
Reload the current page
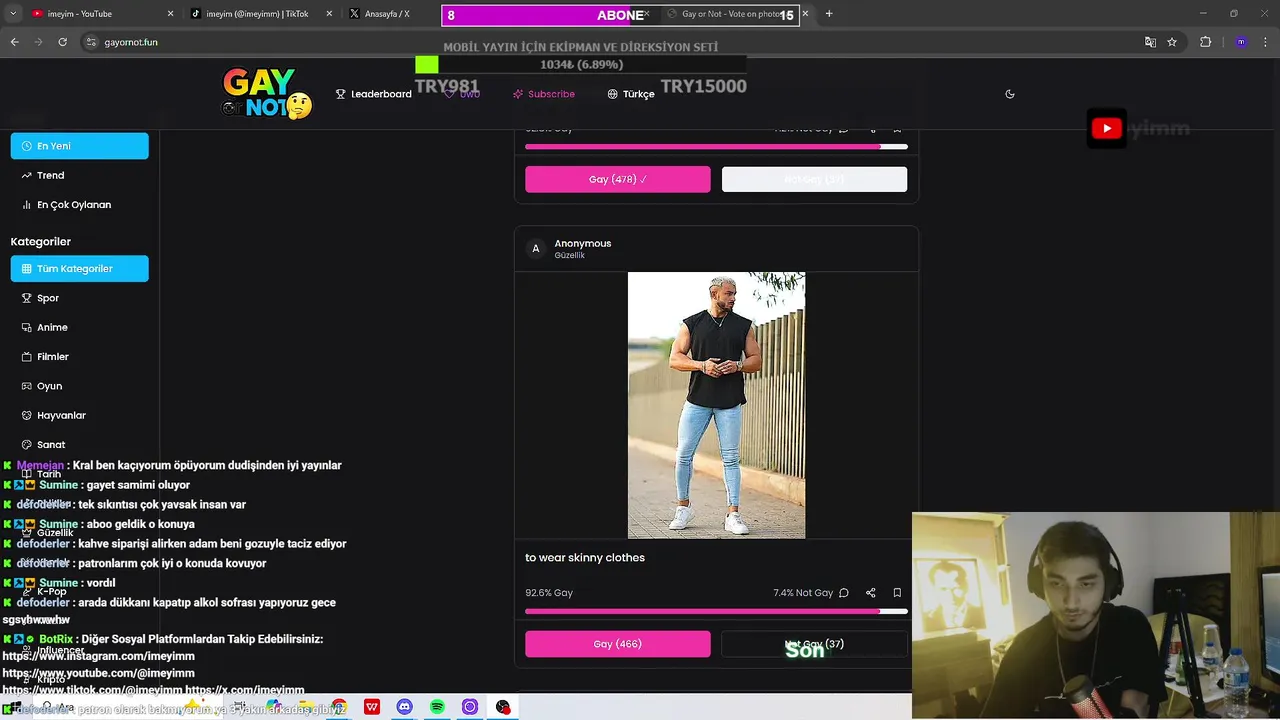coord(62,42)
